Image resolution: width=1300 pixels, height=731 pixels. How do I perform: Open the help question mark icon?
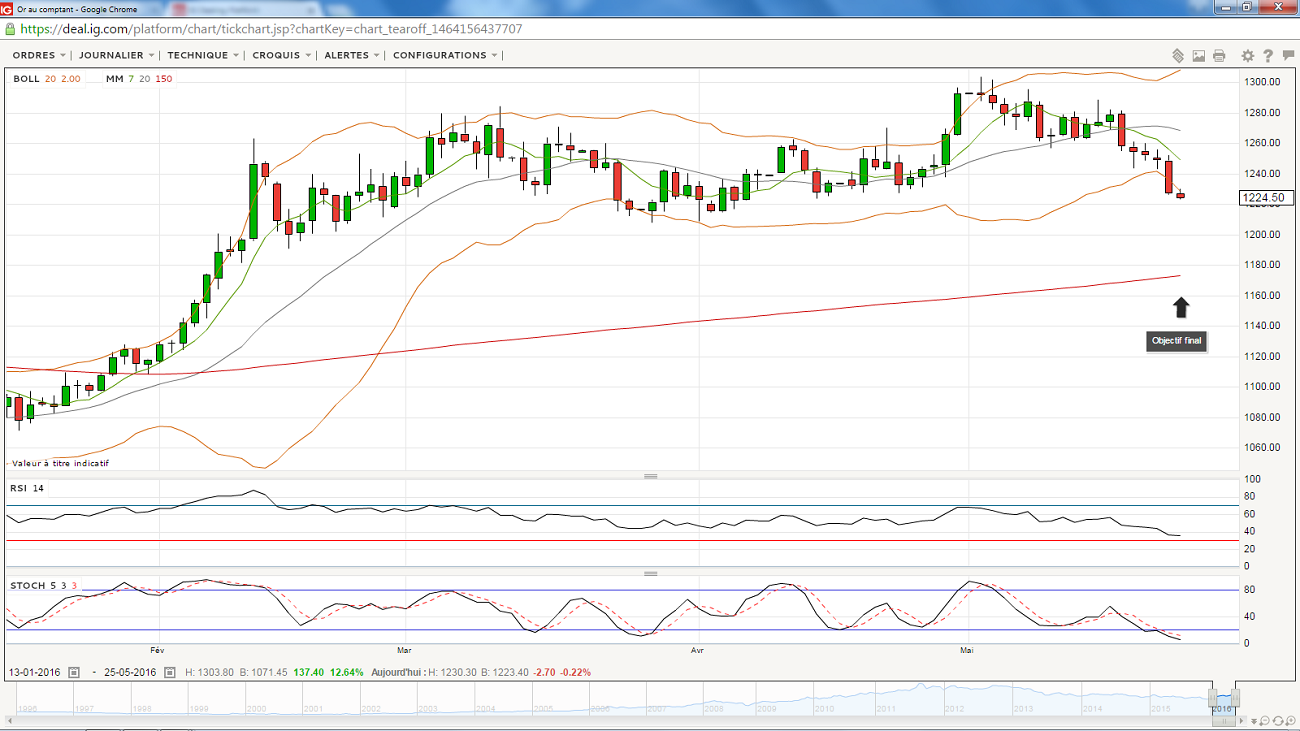click(1268, 56)
